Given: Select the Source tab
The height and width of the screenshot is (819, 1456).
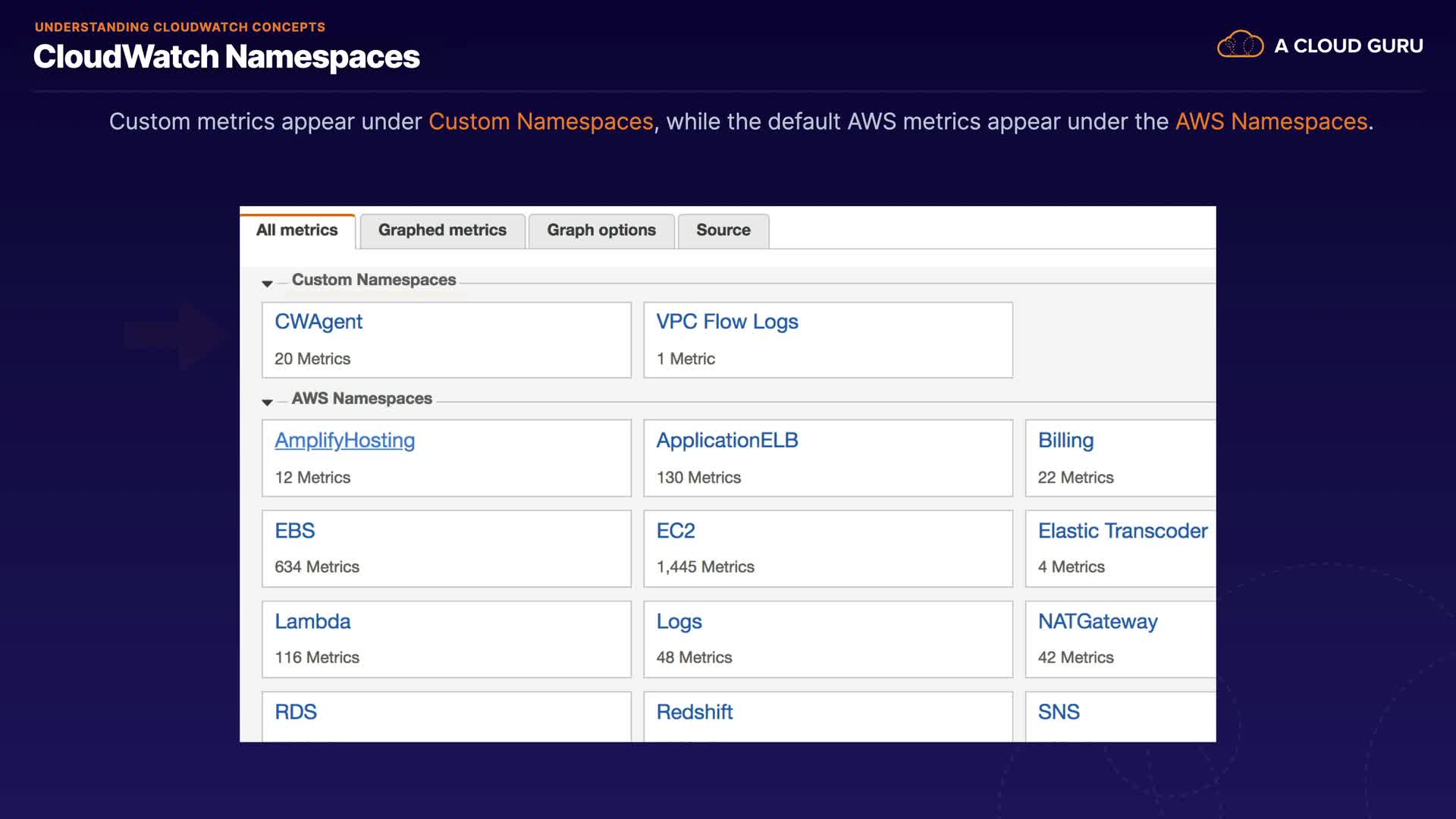Looking at the screenshot, I should click(723, 231).
